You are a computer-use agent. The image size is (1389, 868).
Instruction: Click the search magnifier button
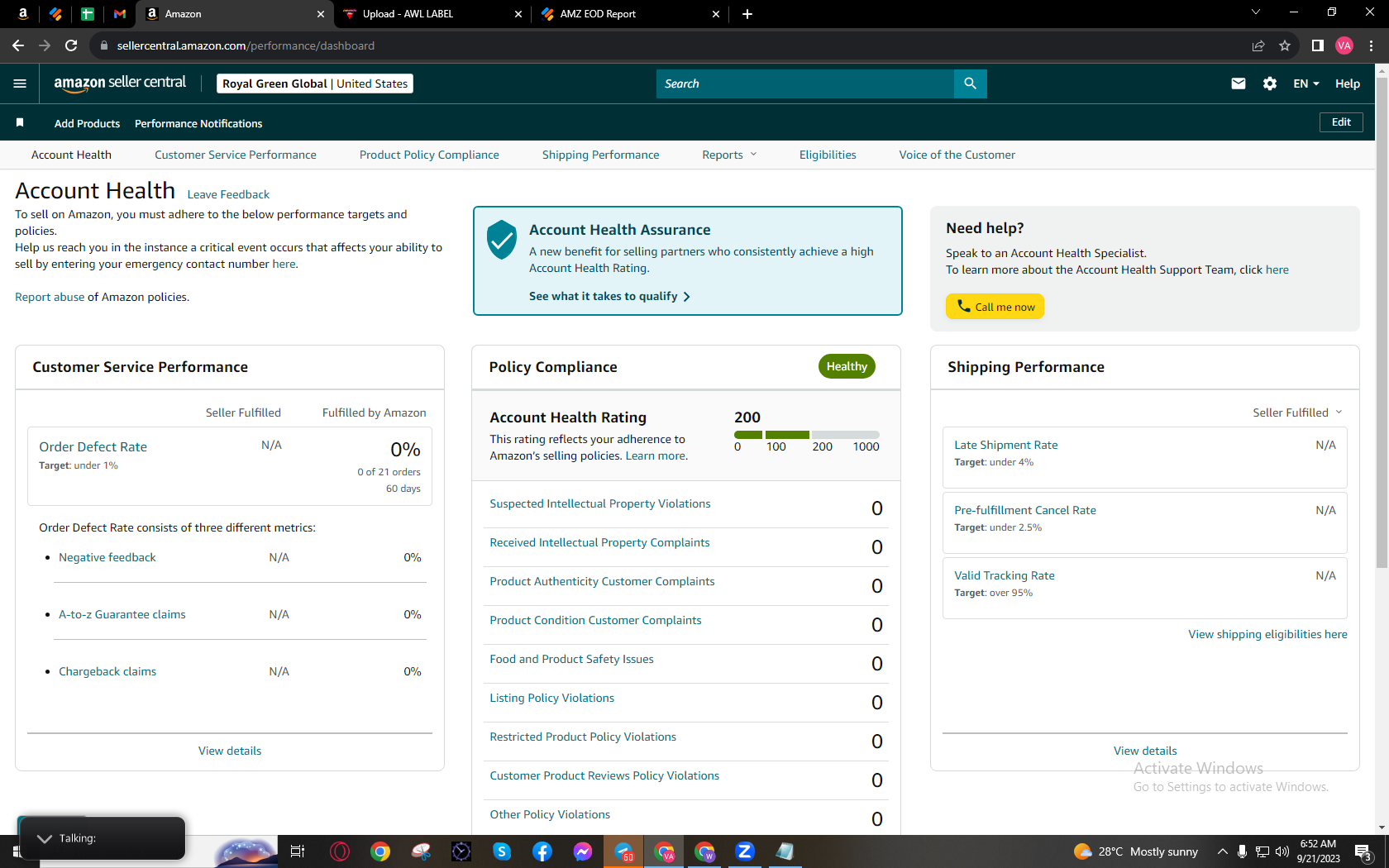(970, 83)
